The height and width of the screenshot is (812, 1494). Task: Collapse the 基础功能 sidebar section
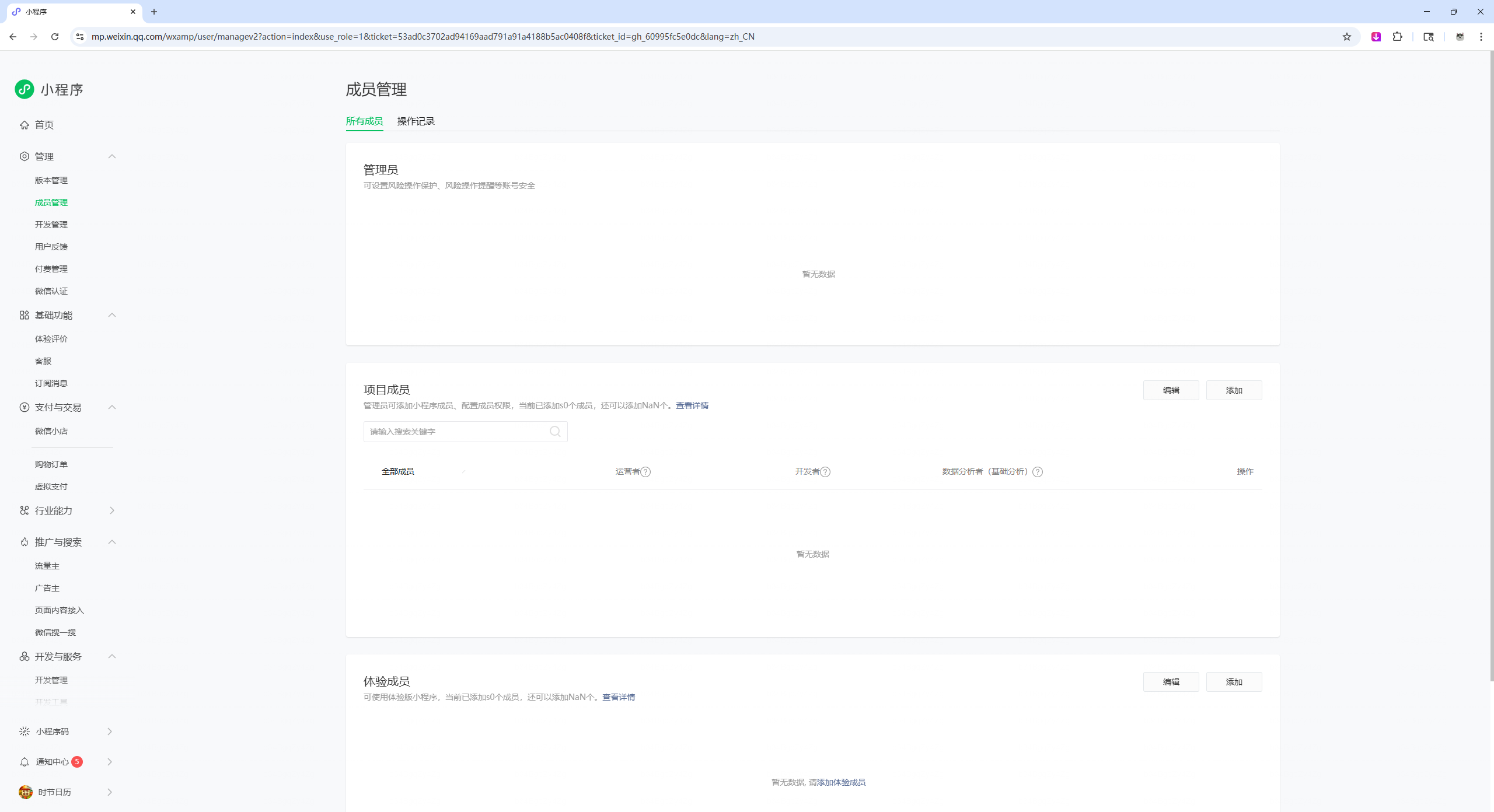pos(112,315)
